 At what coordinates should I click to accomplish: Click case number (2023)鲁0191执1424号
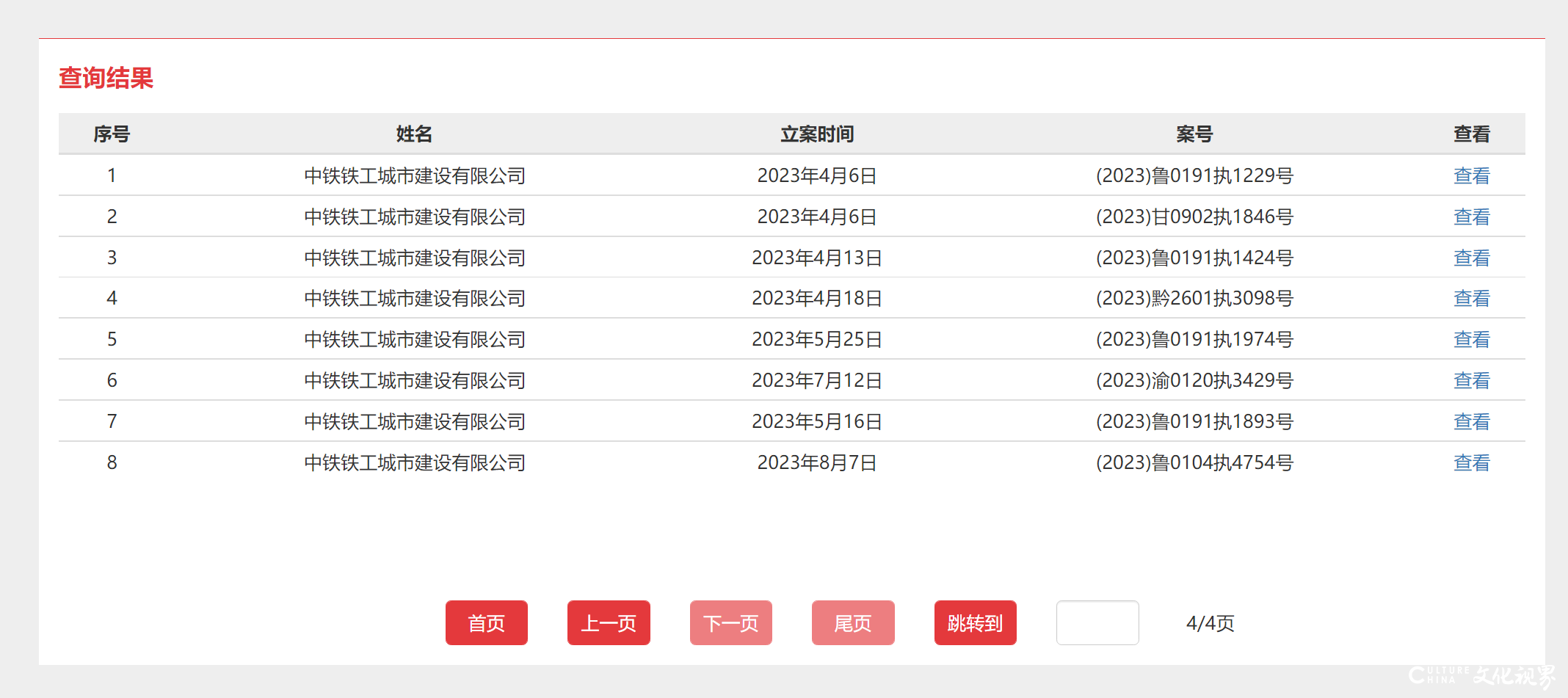click(x=1194, y=258)
